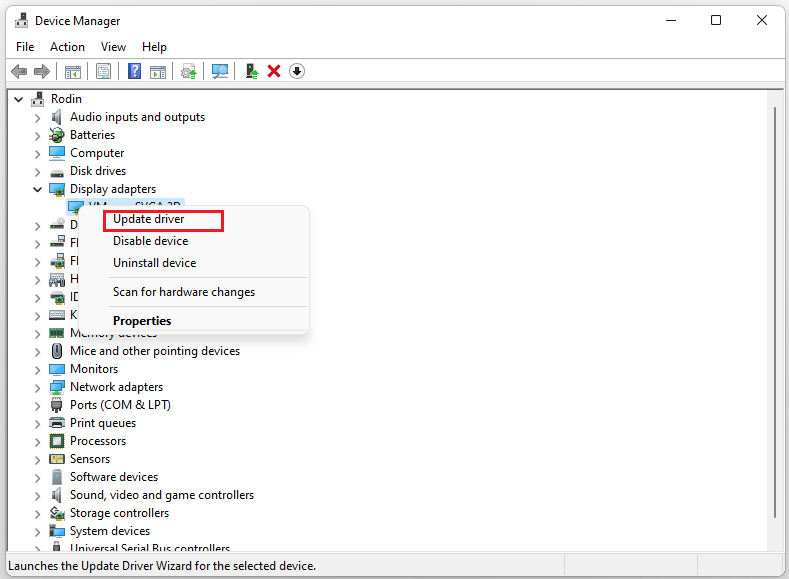Click Scan for hardware changes monitor icon
789x579 pixels.
(219, 71)
